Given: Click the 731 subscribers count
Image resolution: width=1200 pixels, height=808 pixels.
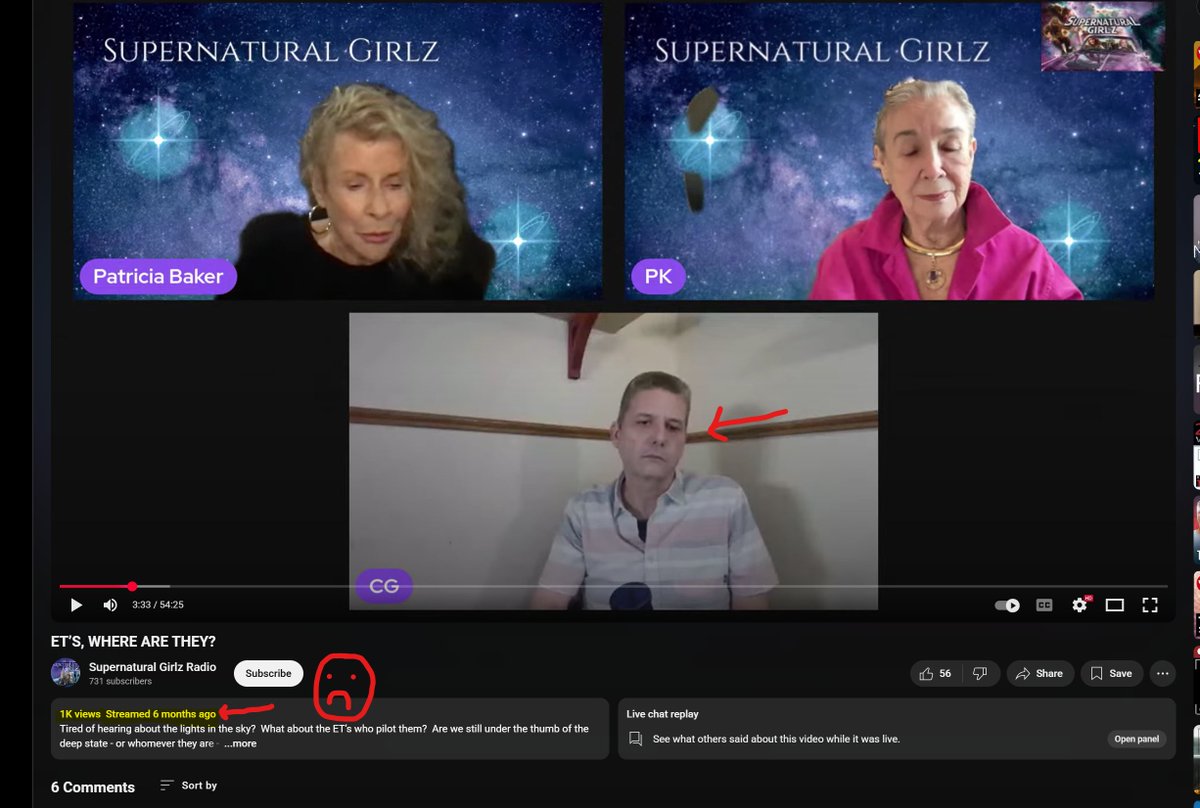Looking at the screenshot, I should tap(120, 681).
